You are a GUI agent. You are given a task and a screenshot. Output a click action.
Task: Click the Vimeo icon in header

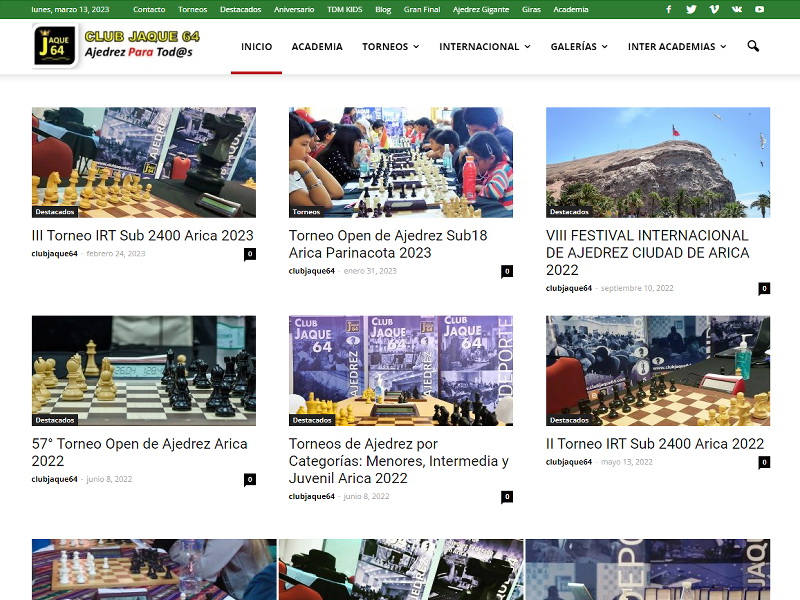714,9
